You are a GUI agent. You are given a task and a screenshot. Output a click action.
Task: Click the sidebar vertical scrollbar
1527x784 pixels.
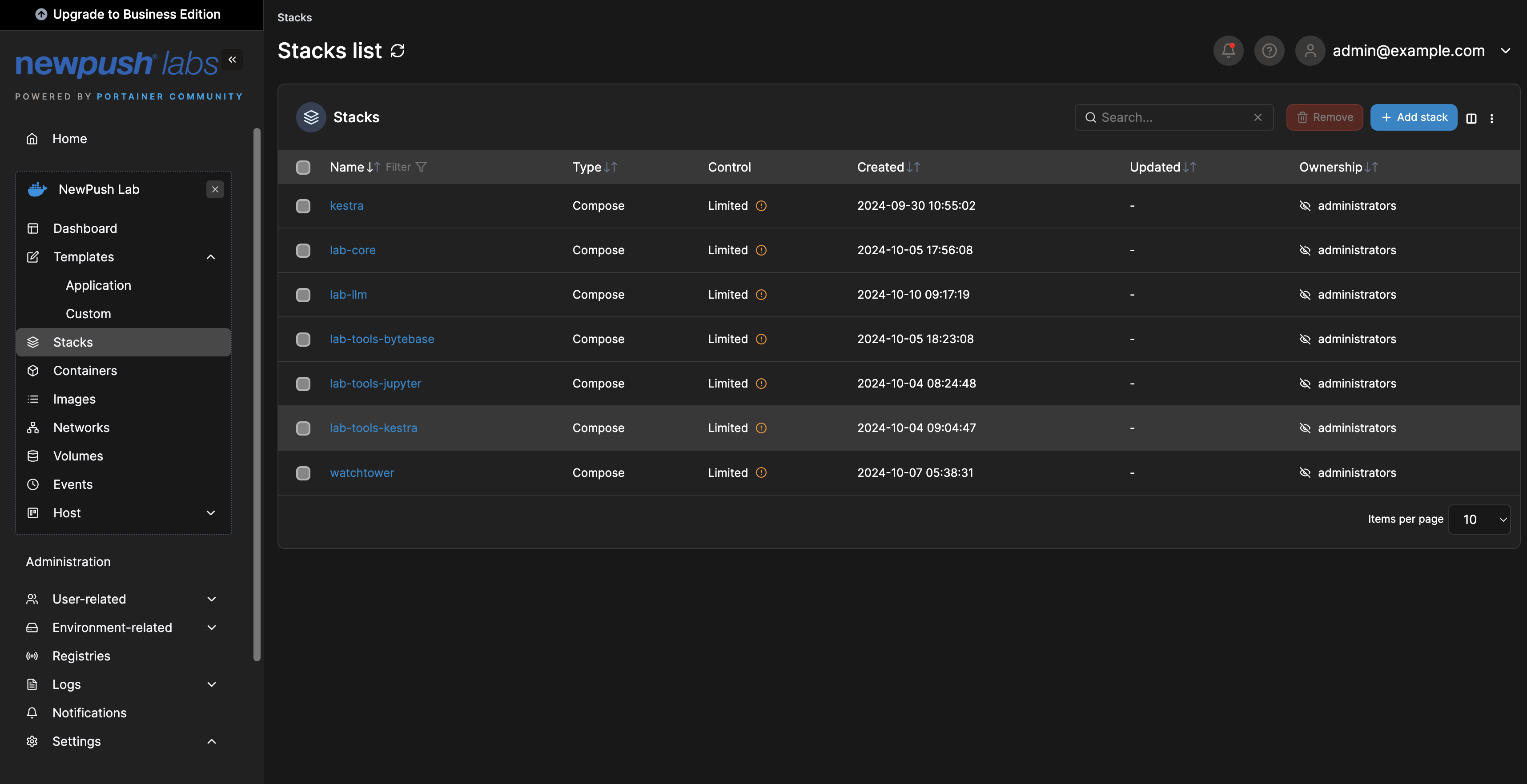click(257, 394)
